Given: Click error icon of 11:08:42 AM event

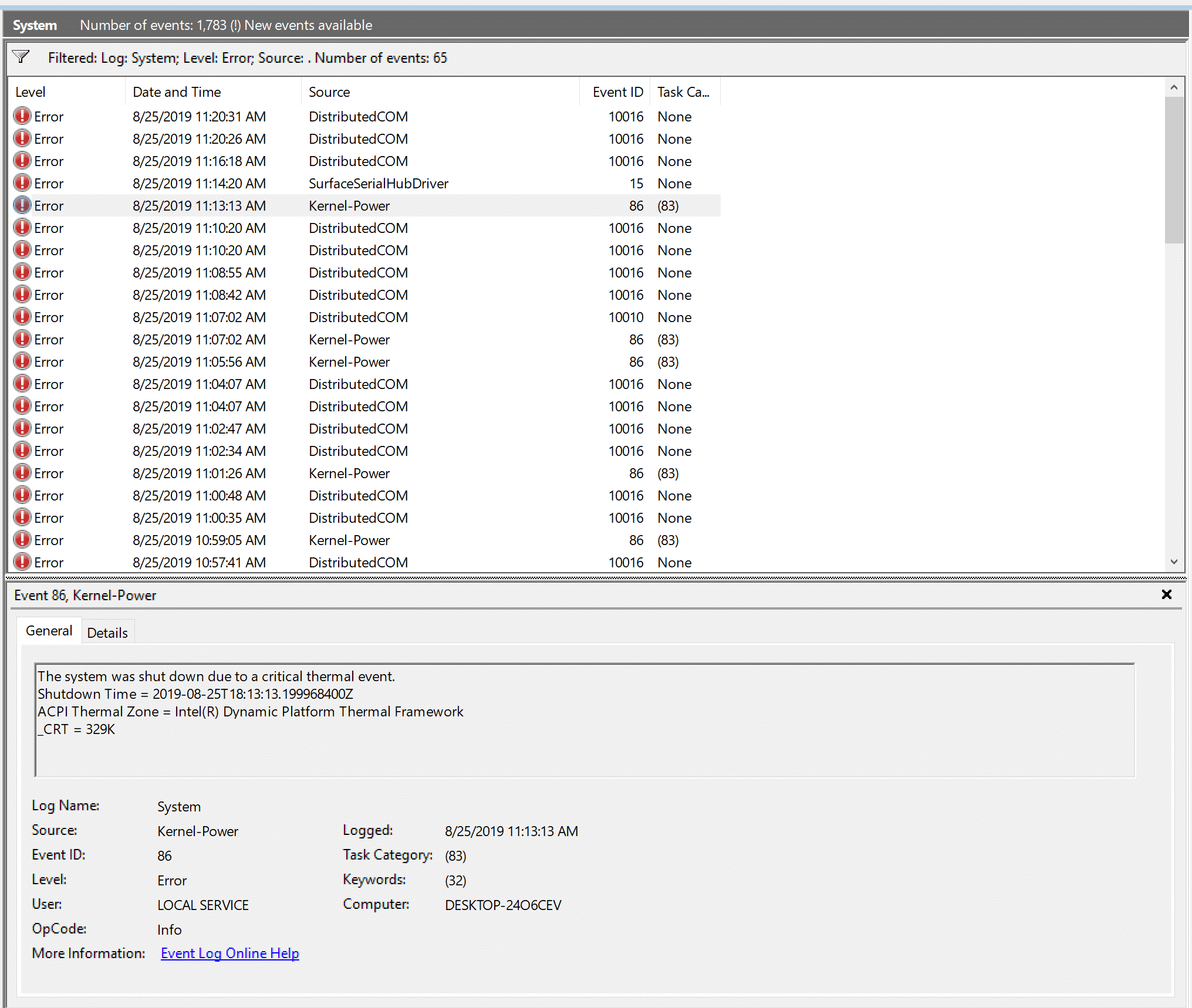Looking at the screenshot, I should pos(22,295).
